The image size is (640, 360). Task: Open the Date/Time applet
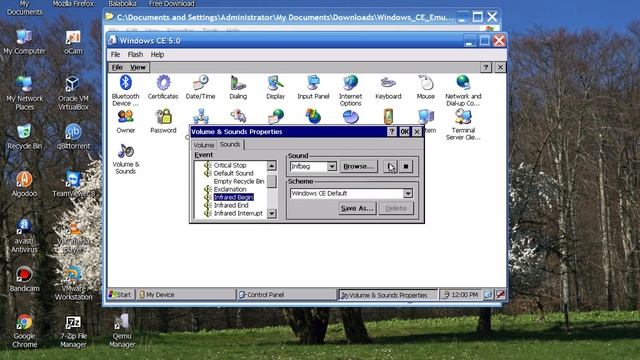click(200, 87)
